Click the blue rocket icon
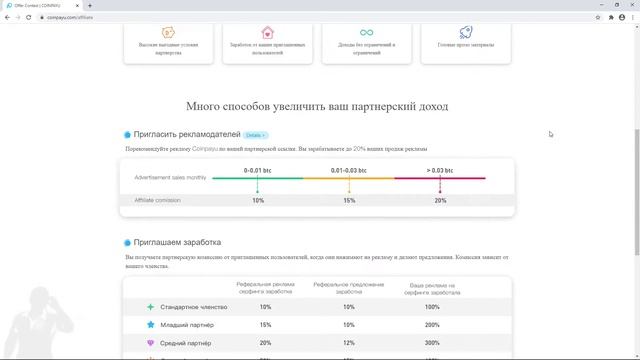This screenshot has height=360, width=640. tap(466, 32)
